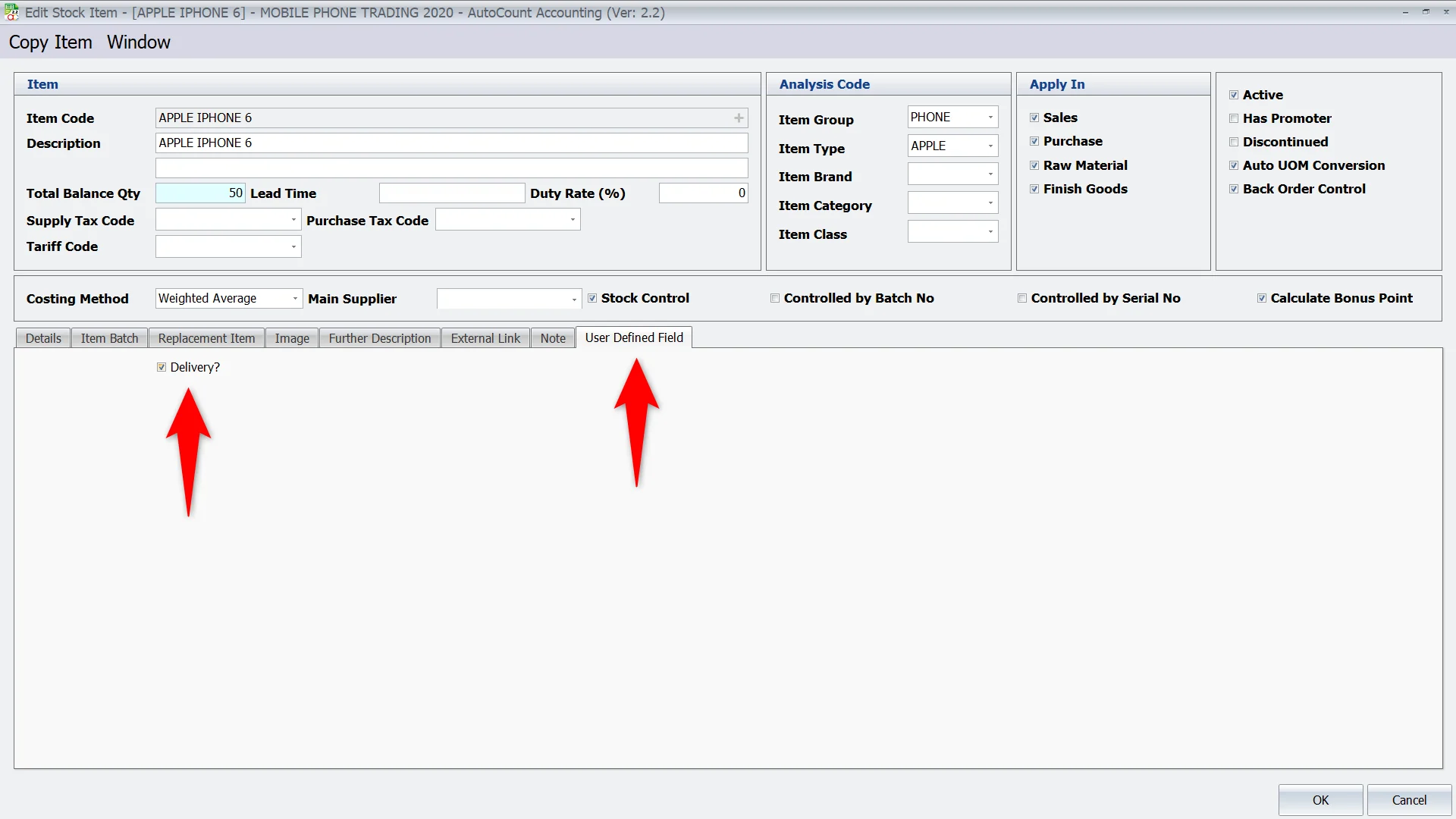Expand the Tariff Code dropdown
The width and height of the screenshot is (1456, 819).
293,246
